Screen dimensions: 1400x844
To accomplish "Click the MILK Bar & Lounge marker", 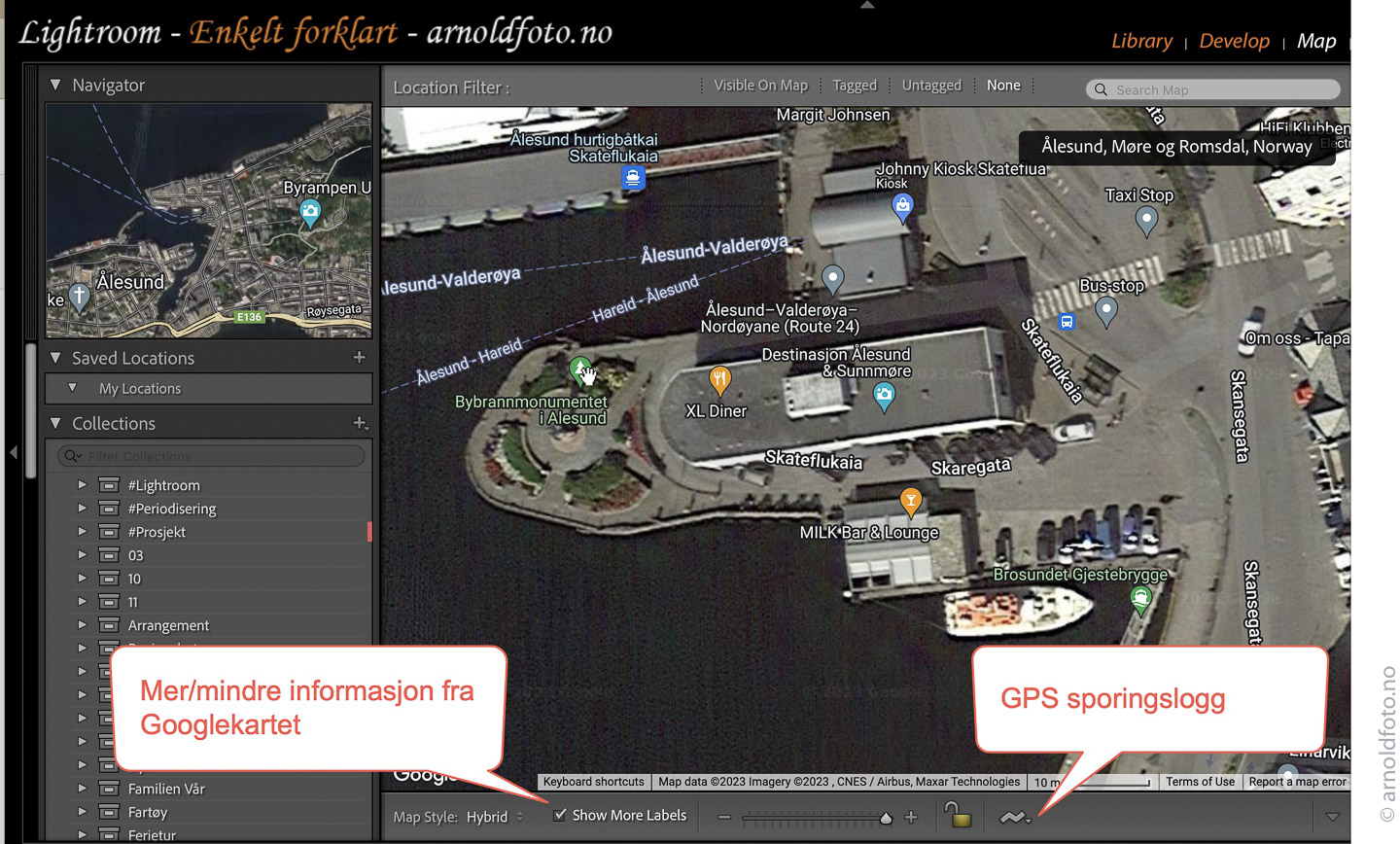I will tap(911, 501).
